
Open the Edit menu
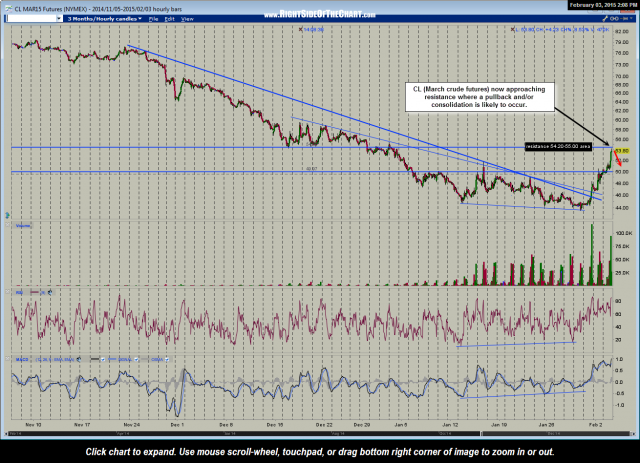tap(169, 19)
